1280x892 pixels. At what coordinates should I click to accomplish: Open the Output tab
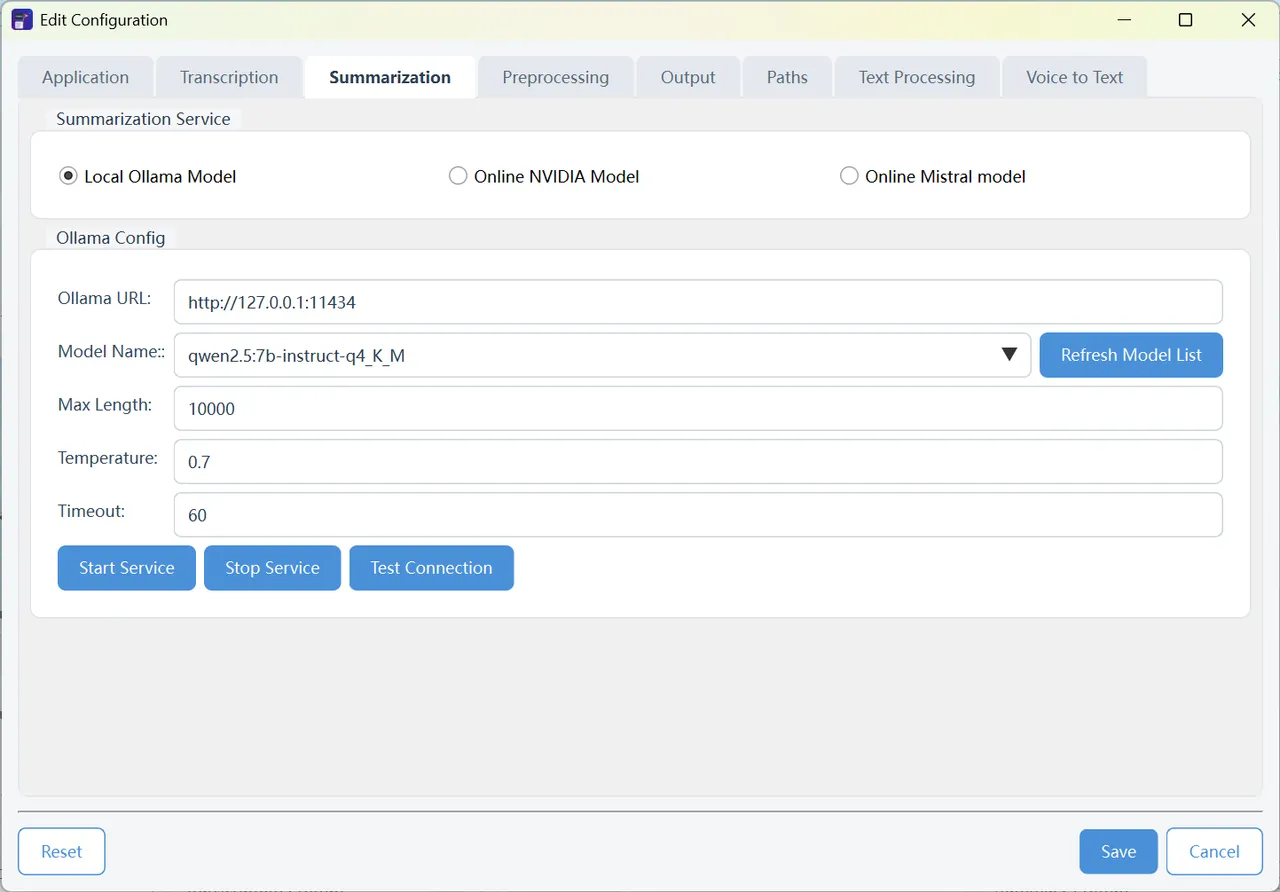(x=688, y=77)
